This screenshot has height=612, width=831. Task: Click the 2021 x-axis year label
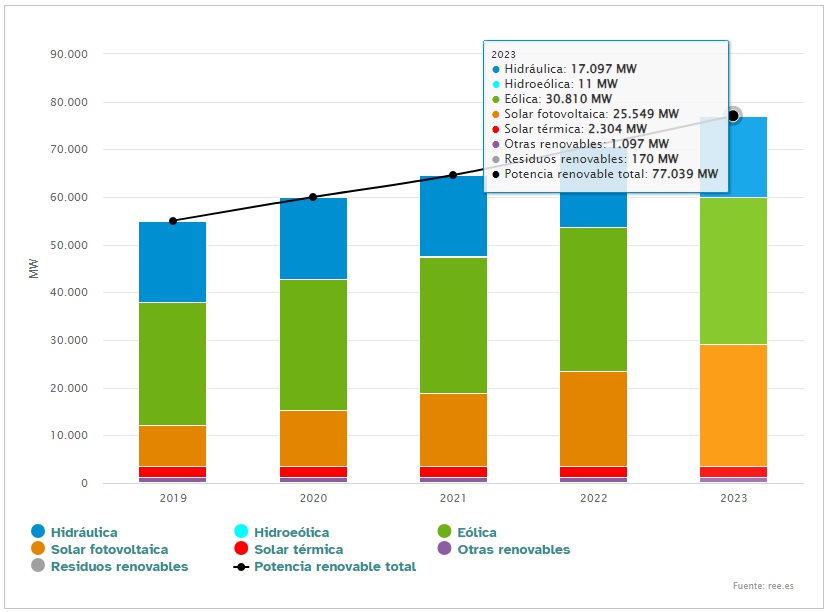pos(453,498)
